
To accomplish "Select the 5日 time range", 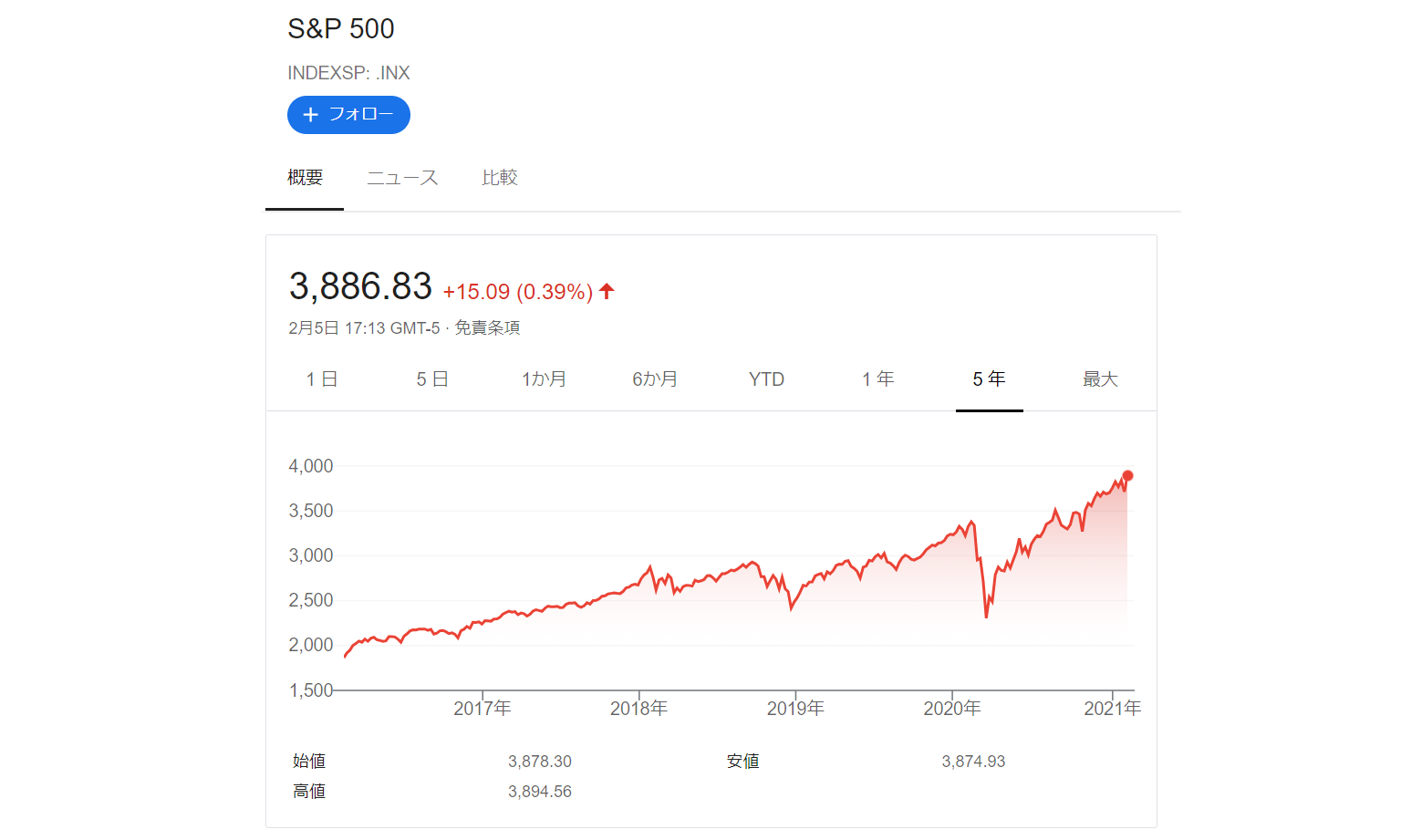I will [432, 379].
